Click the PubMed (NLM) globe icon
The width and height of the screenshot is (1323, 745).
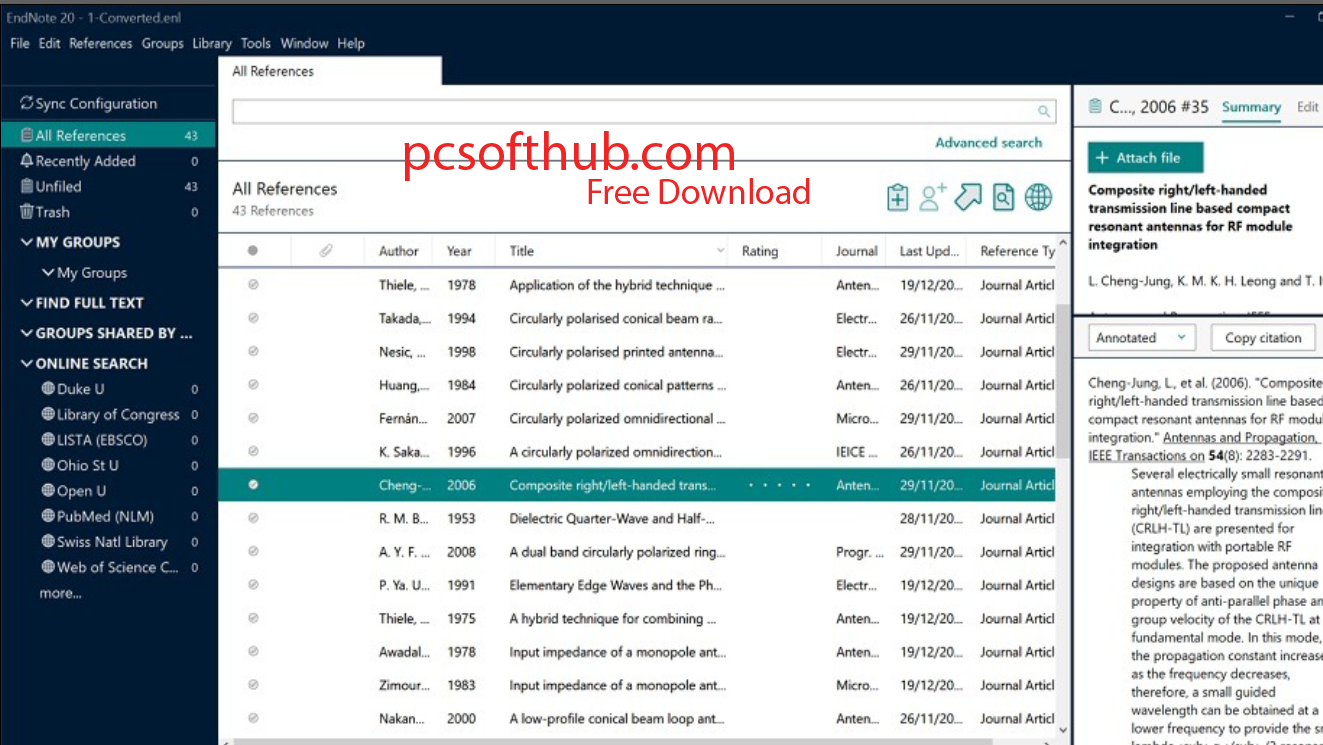pyautogui.click(x=48, y=516)
